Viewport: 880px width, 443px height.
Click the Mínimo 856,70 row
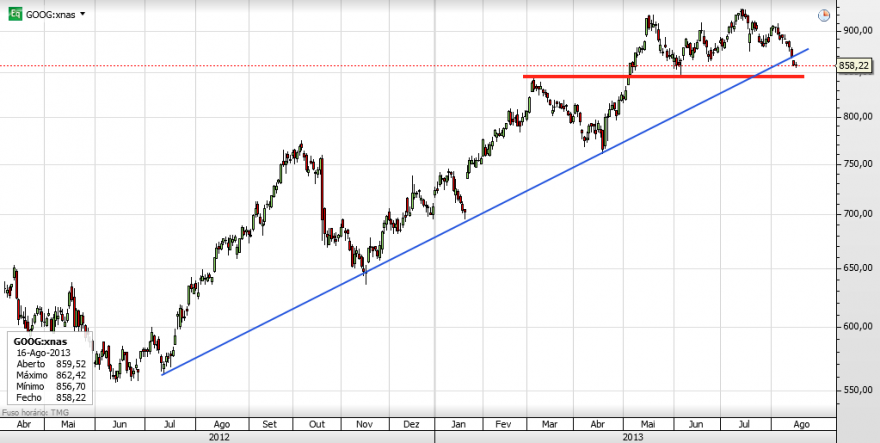[x=51, y=387]
